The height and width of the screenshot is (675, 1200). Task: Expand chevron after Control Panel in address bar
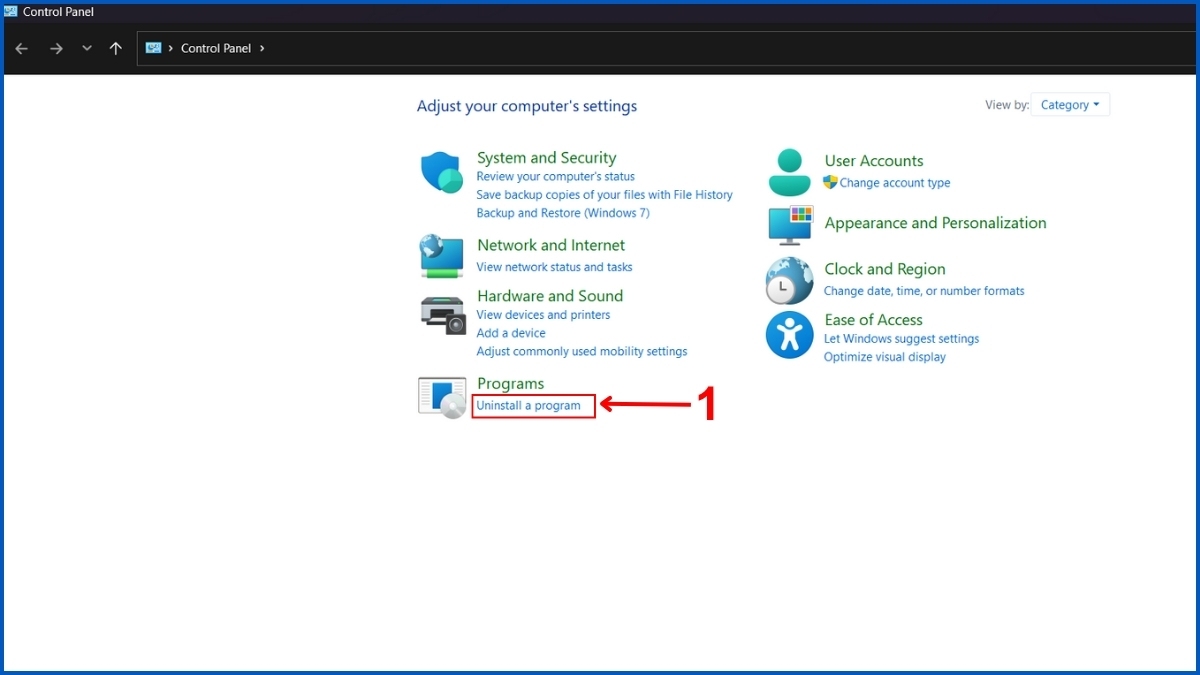coord(262,48)
